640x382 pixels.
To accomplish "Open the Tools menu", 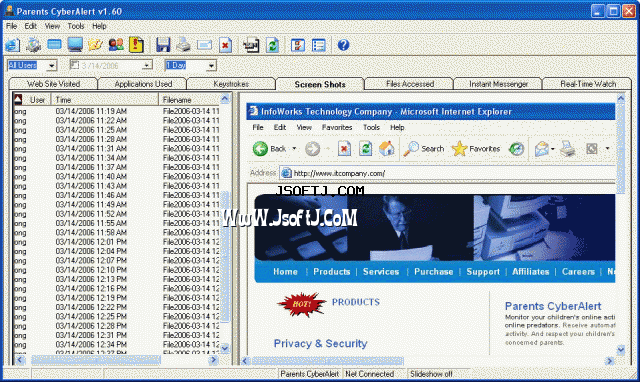I will 76,26.
